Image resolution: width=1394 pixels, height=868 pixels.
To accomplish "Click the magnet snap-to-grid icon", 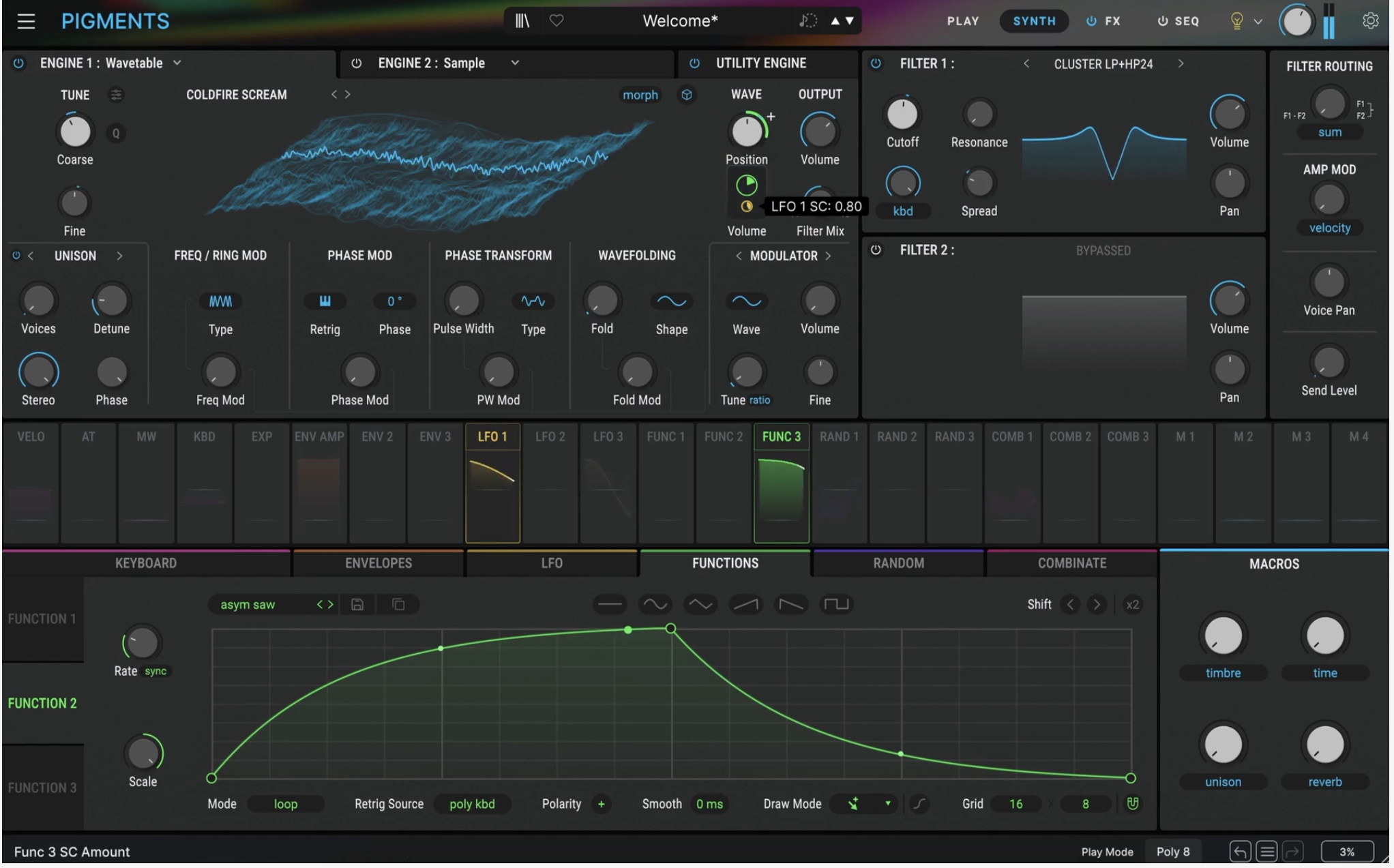I will (x=1132, y=804).
